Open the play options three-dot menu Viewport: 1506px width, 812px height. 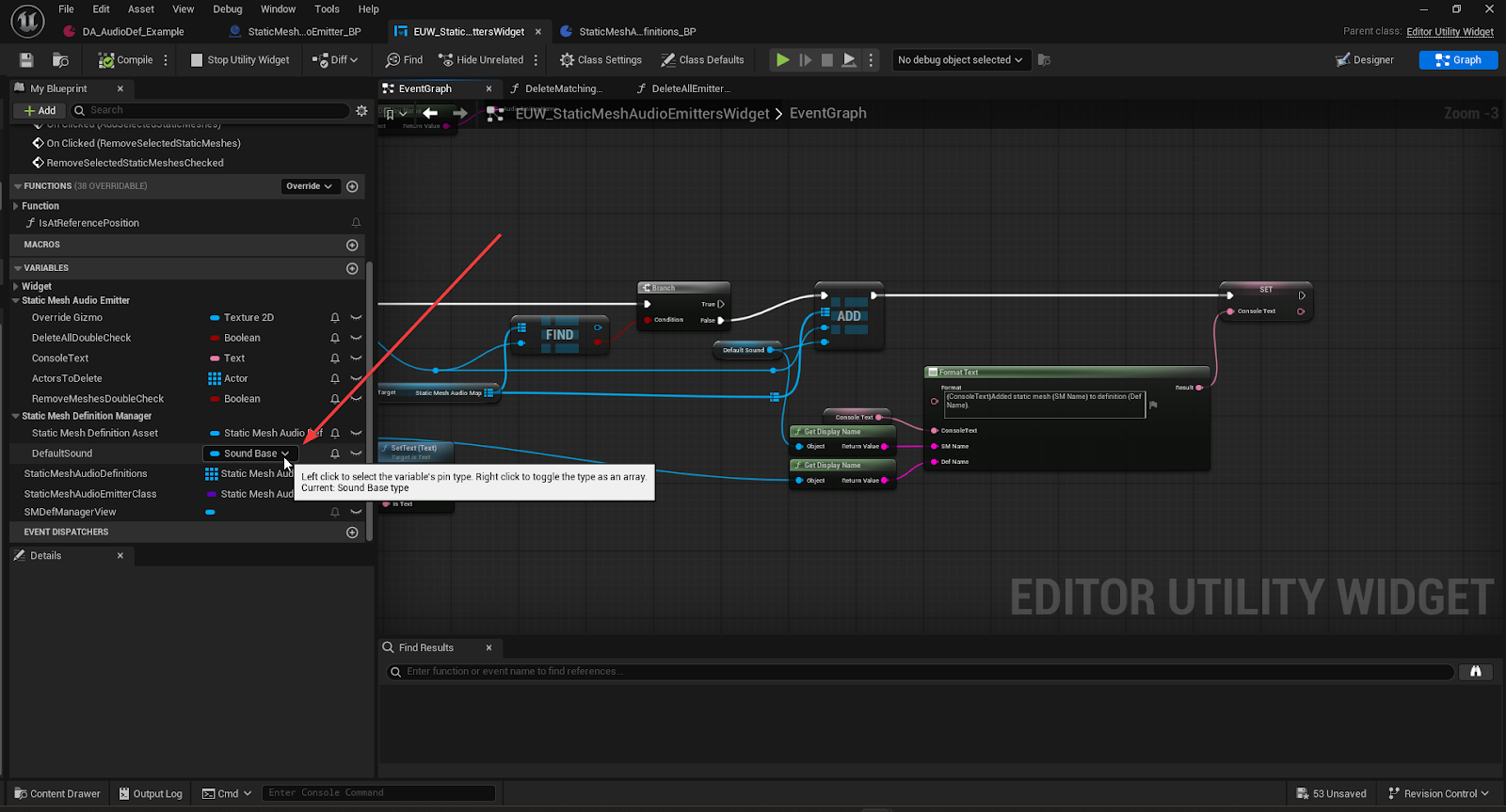point(871,59)
